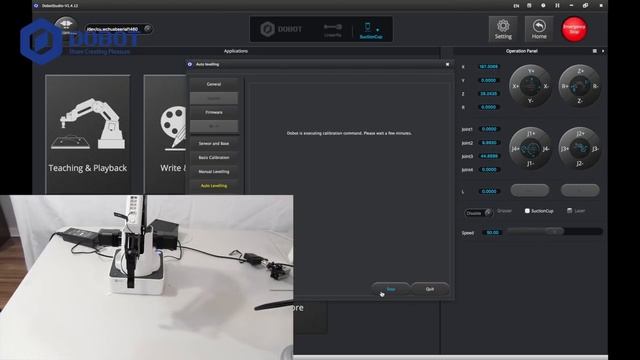
Task: Click the second grey L jog button
Action: 580,190
